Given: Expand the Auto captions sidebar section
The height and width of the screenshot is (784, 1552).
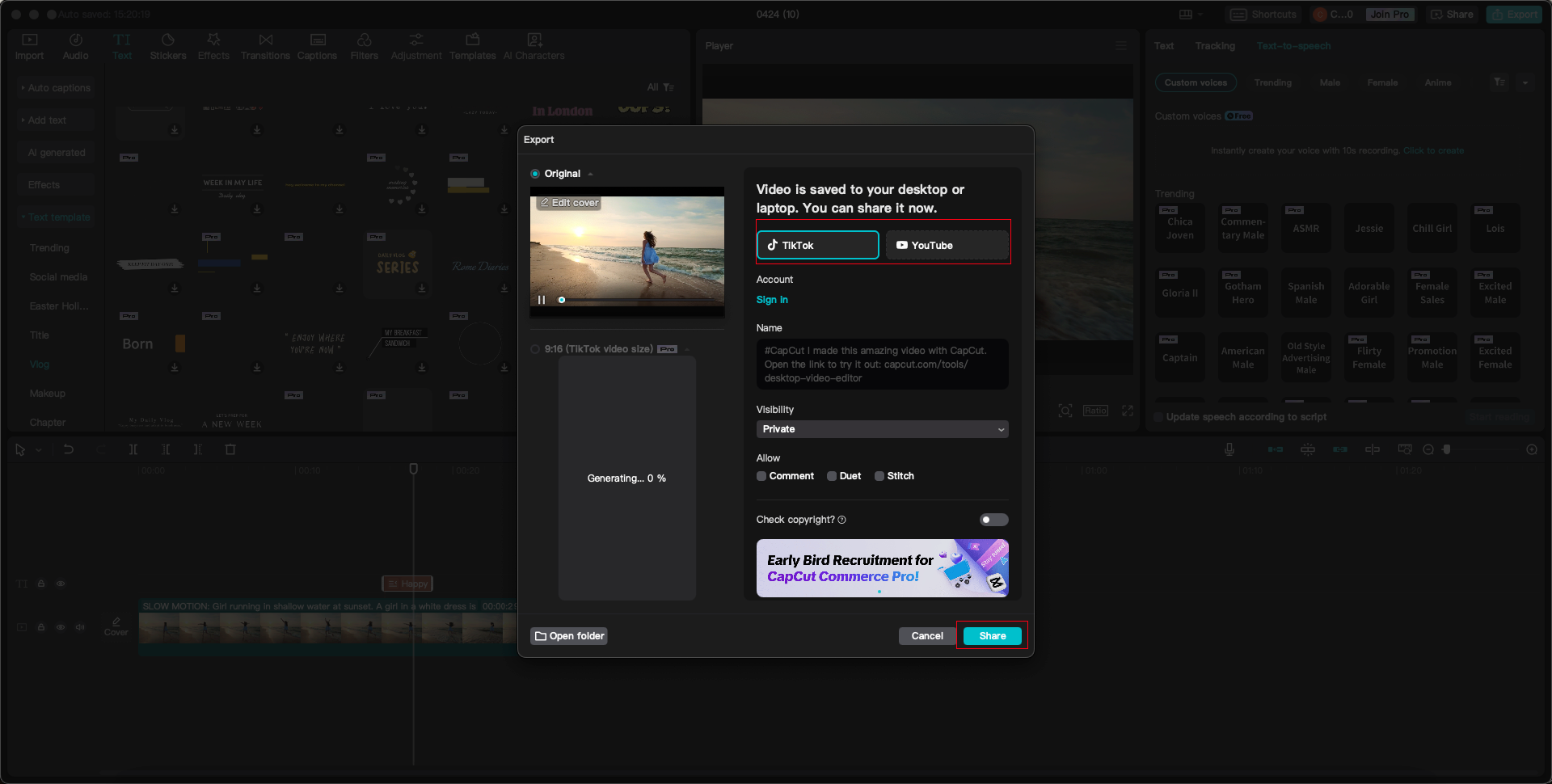Looking at the screenshot, I should 57,88.
